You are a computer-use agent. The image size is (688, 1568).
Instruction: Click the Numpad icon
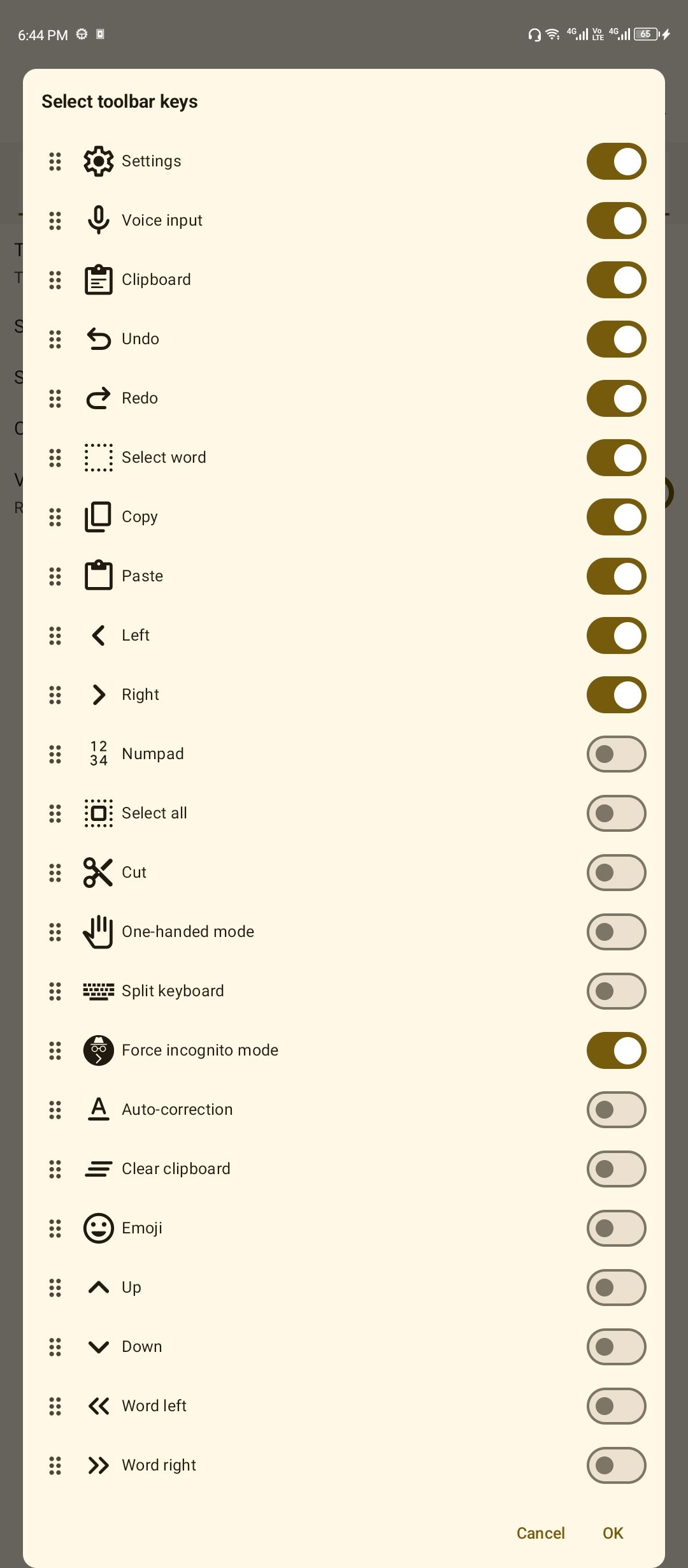click(99, 754)
